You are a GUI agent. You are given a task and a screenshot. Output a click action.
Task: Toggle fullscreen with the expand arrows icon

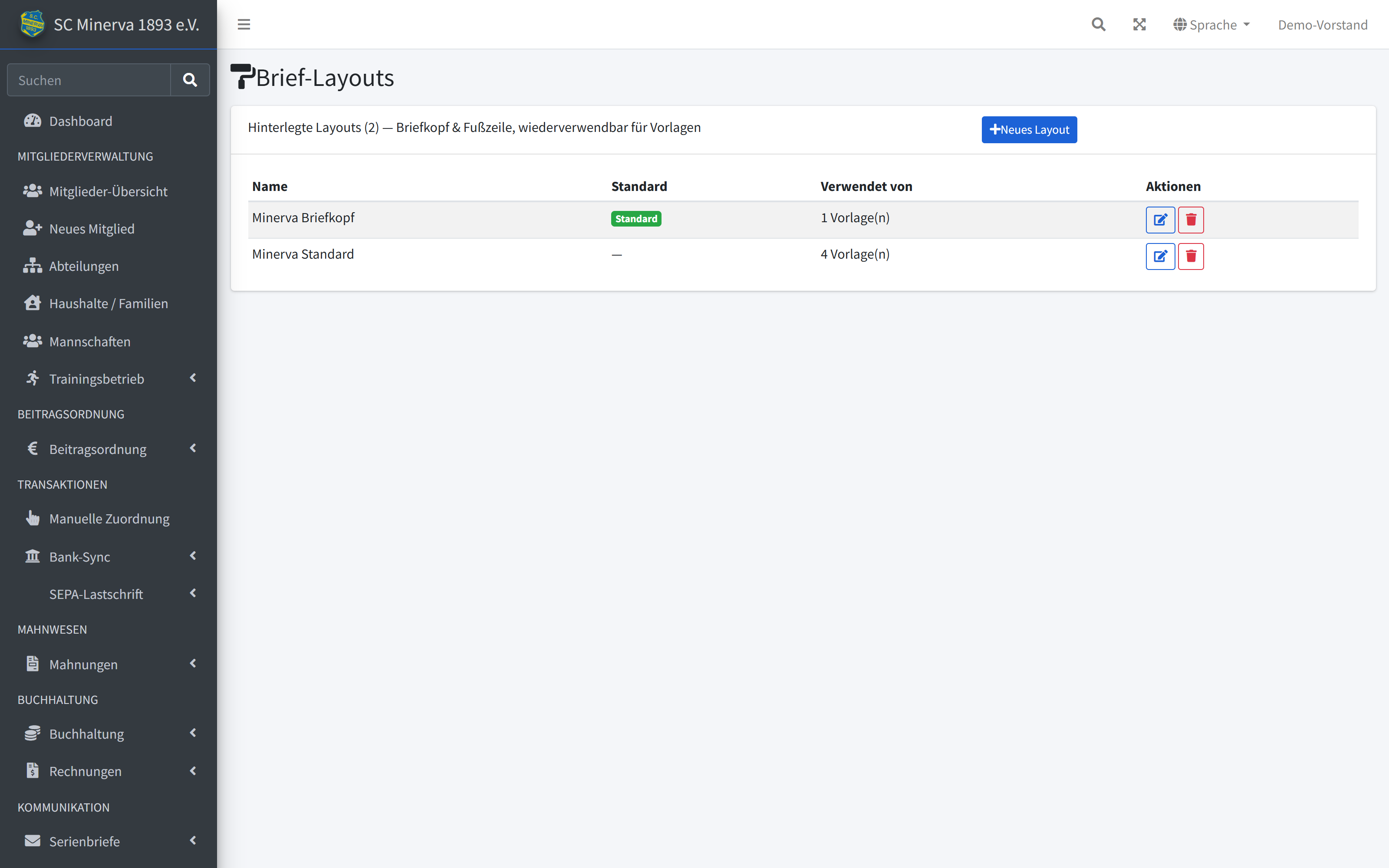1139,25
